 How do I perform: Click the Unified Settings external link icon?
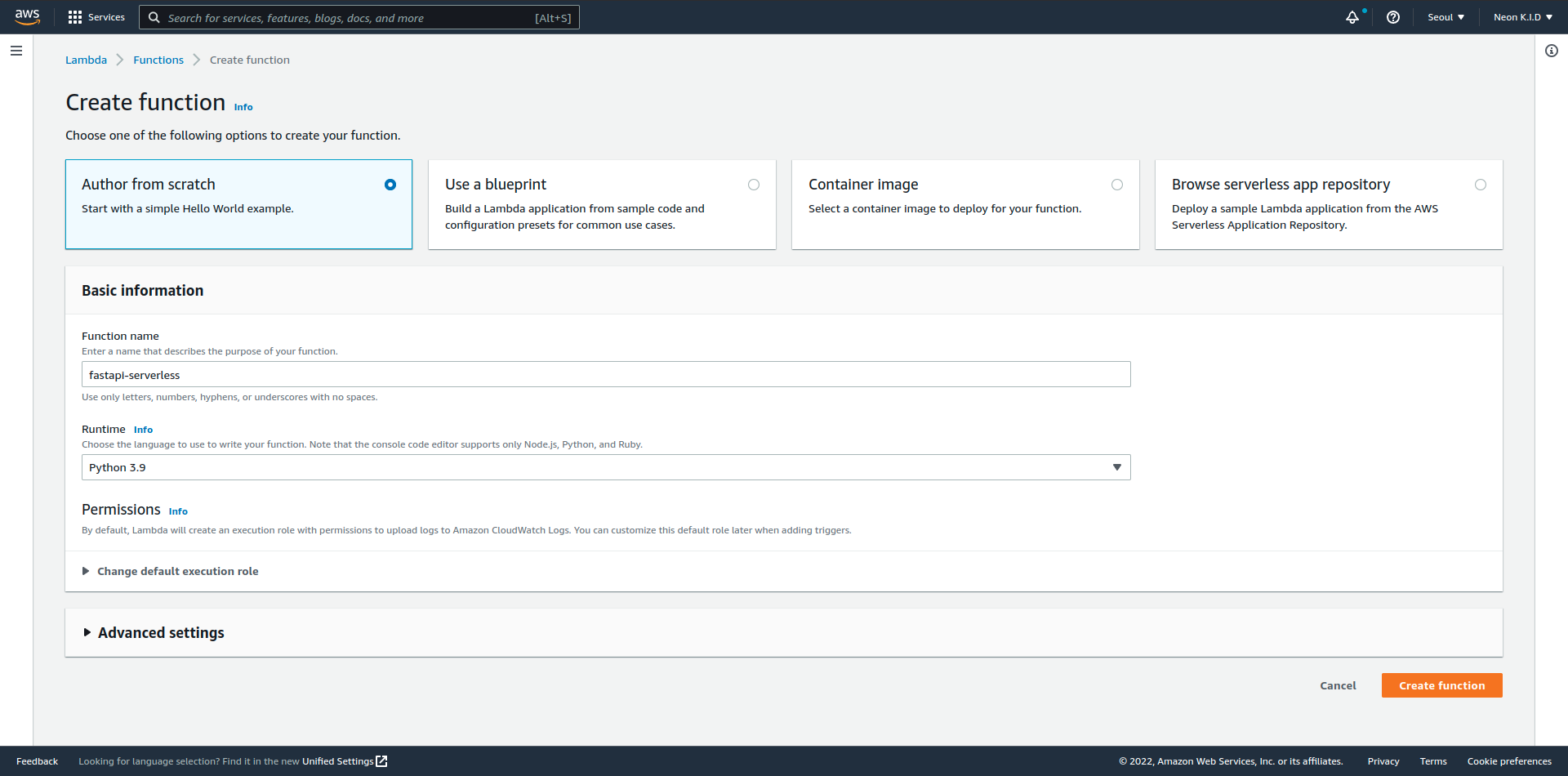381,761
